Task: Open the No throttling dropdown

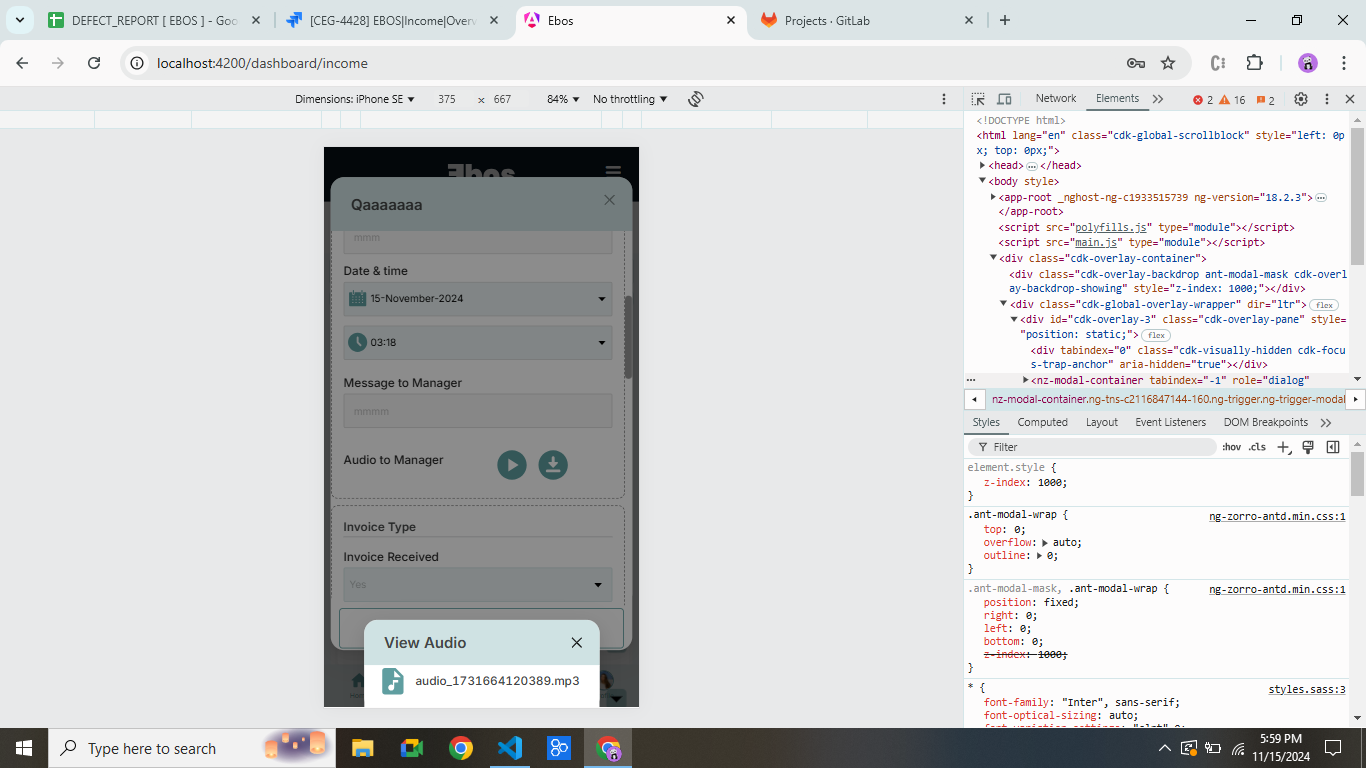Action: click(x=630, y=99)
